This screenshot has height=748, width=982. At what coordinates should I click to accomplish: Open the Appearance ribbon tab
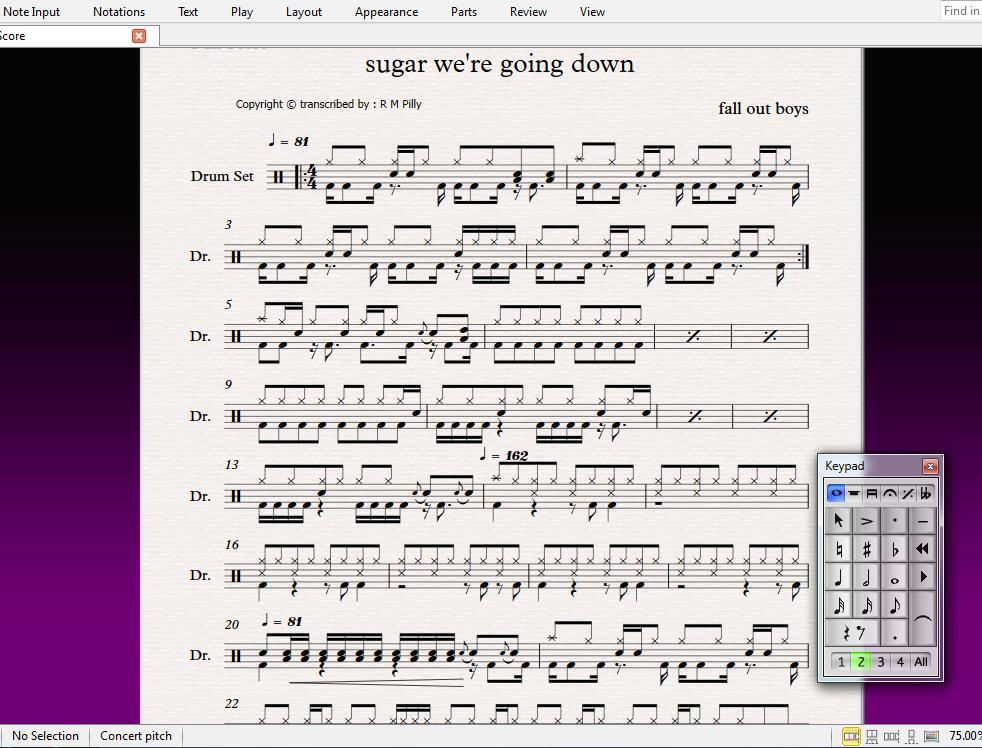[386, 11]
